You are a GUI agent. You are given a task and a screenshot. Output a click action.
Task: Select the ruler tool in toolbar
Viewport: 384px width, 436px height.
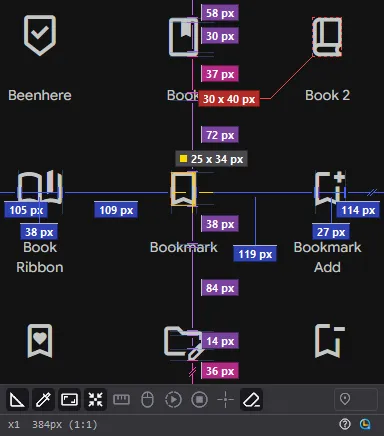[x=121, y=399]
